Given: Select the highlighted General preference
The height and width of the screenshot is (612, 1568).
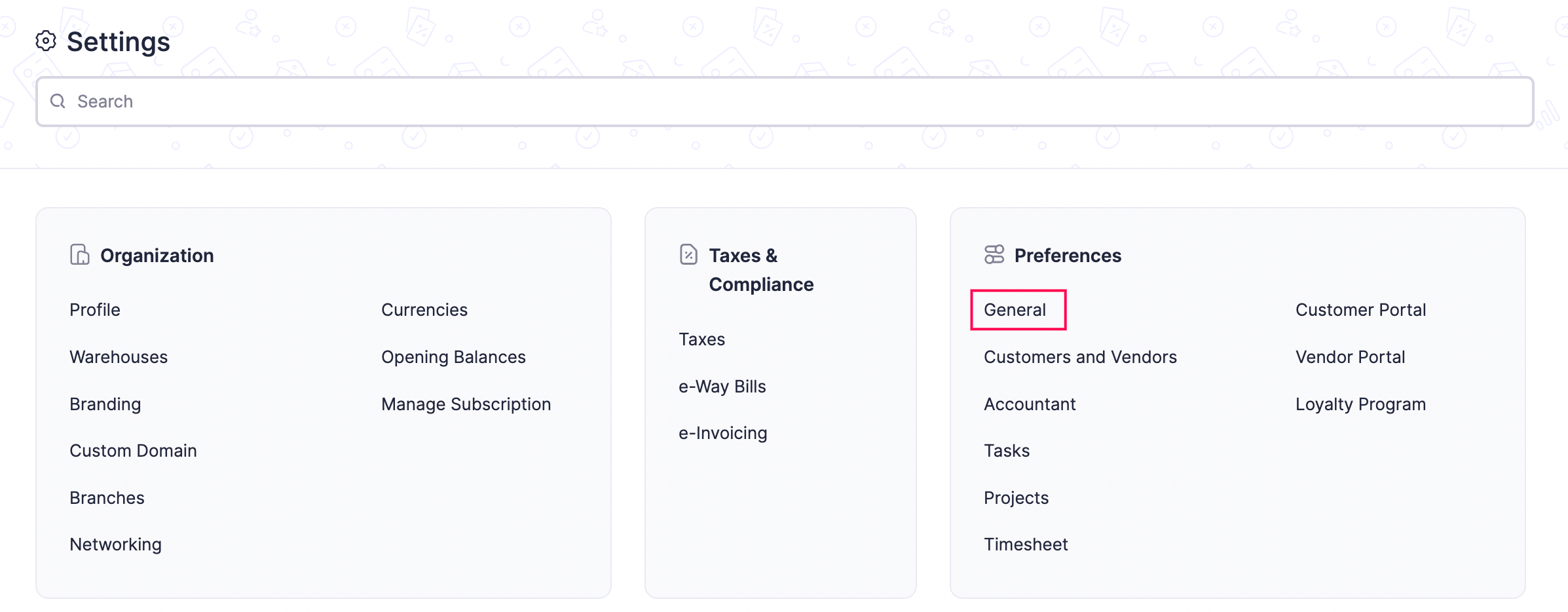Looking at the screenshot, I should (1017, 309).
